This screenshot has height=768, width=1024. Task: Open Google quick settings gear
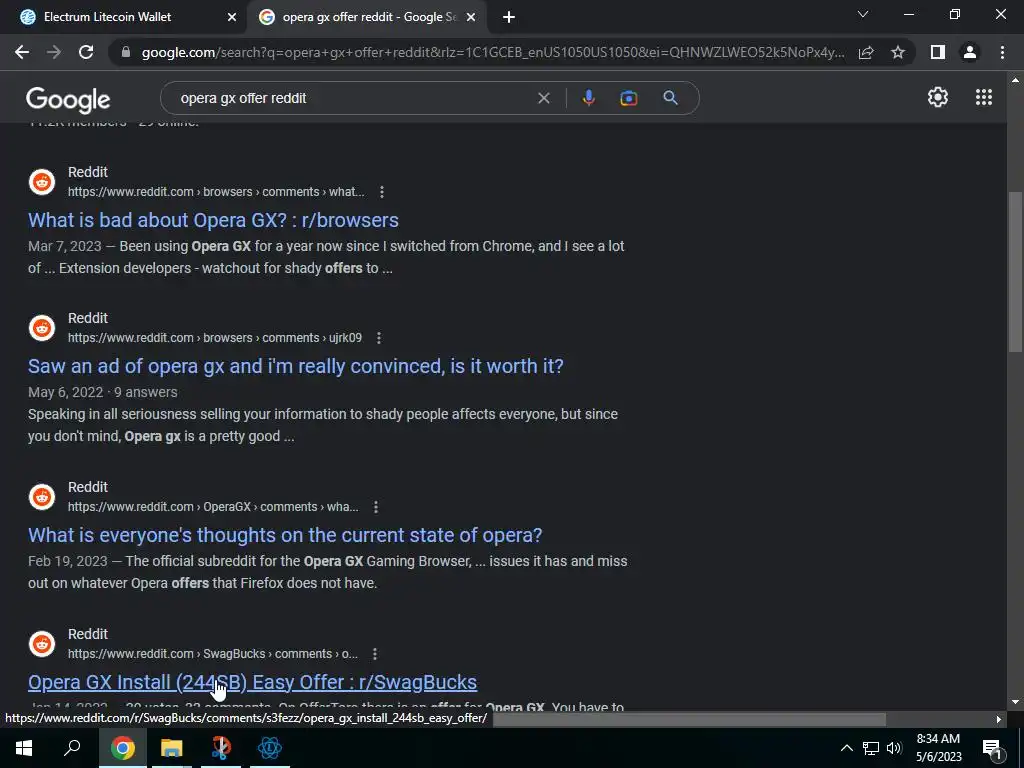pyautogui.click(x=938, y=97)
